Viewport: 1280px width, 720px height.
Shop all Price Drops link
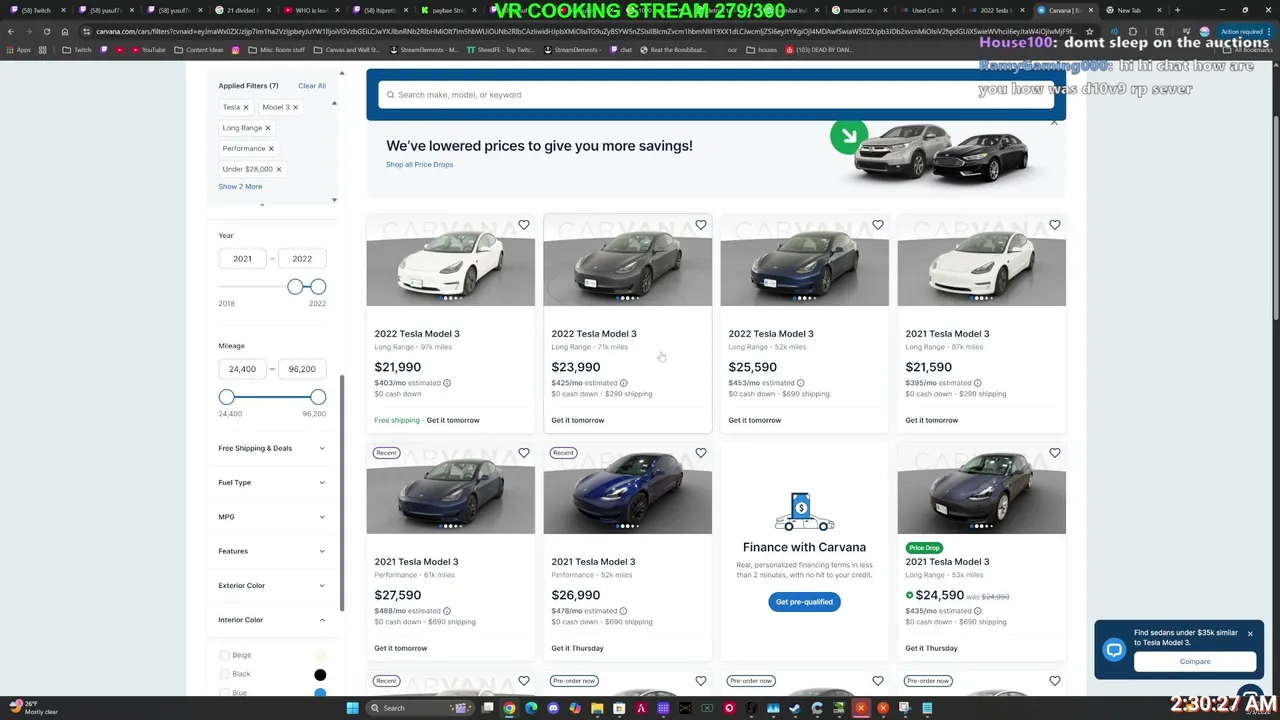point(419,164)
